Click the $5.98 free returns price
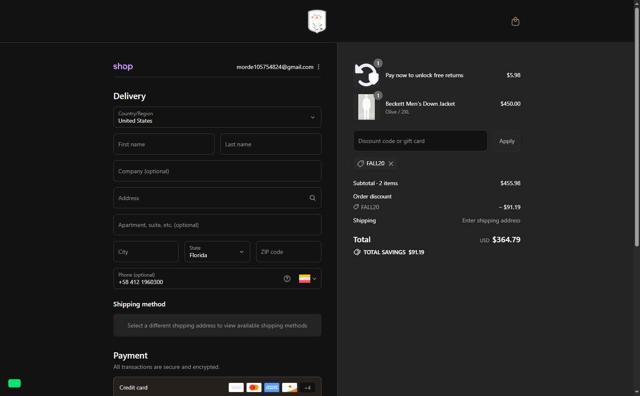The image size is (640, 396). click(513, 75)
